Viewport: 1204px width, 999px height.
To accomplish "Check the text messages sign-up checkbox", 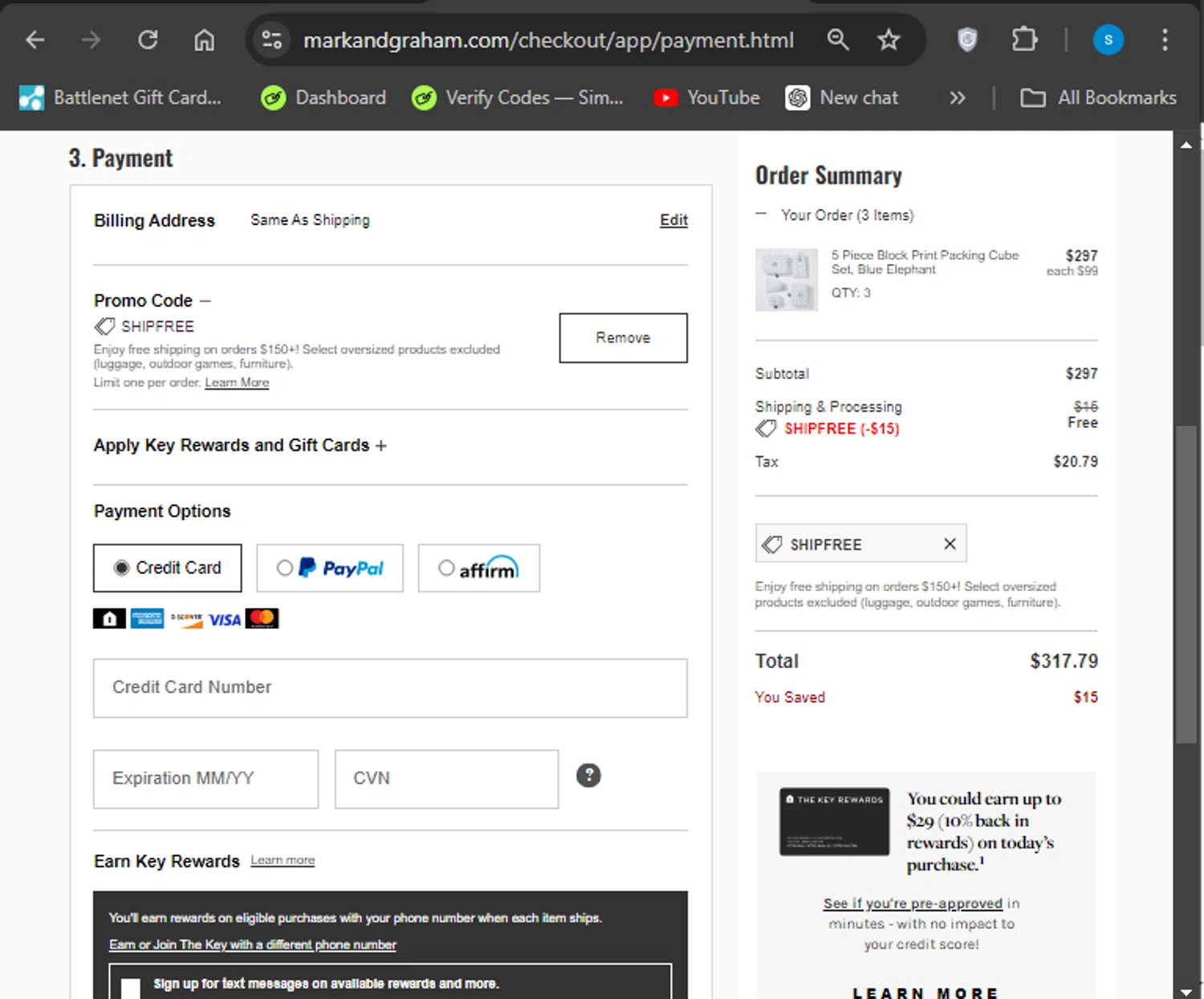I will point(131,988).
